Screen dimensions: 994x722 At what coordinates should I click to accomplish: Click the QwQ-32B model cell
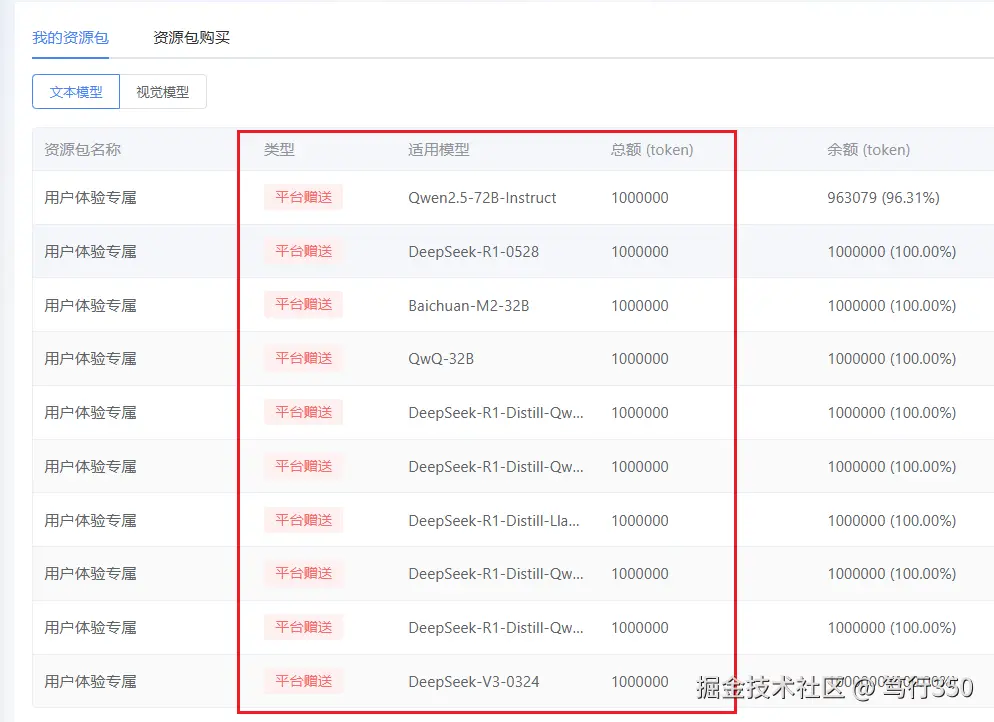[441, 359]
